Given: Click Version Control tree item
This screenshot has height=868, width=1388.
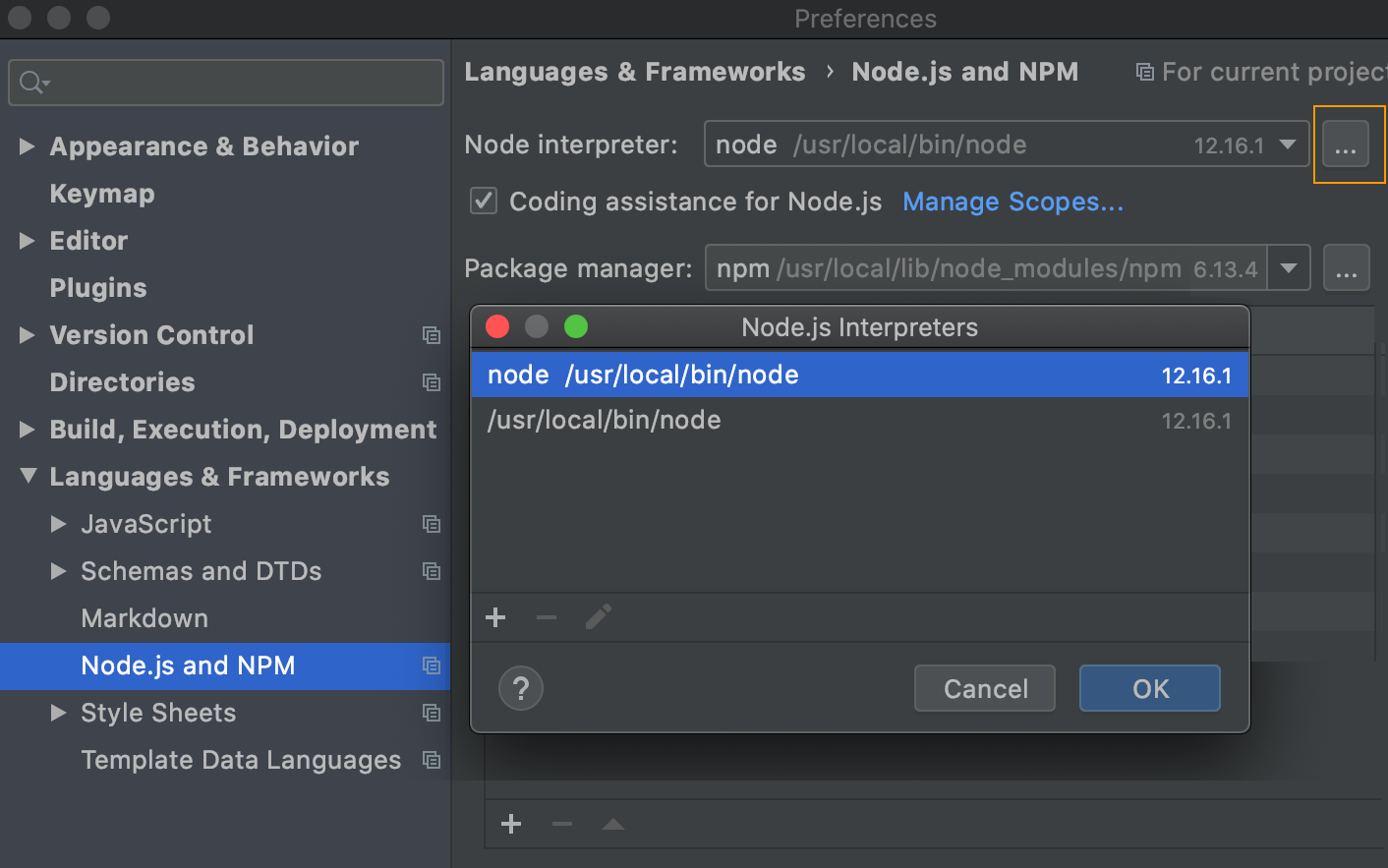Looking at the screenshot, I should tap(151, 335).
